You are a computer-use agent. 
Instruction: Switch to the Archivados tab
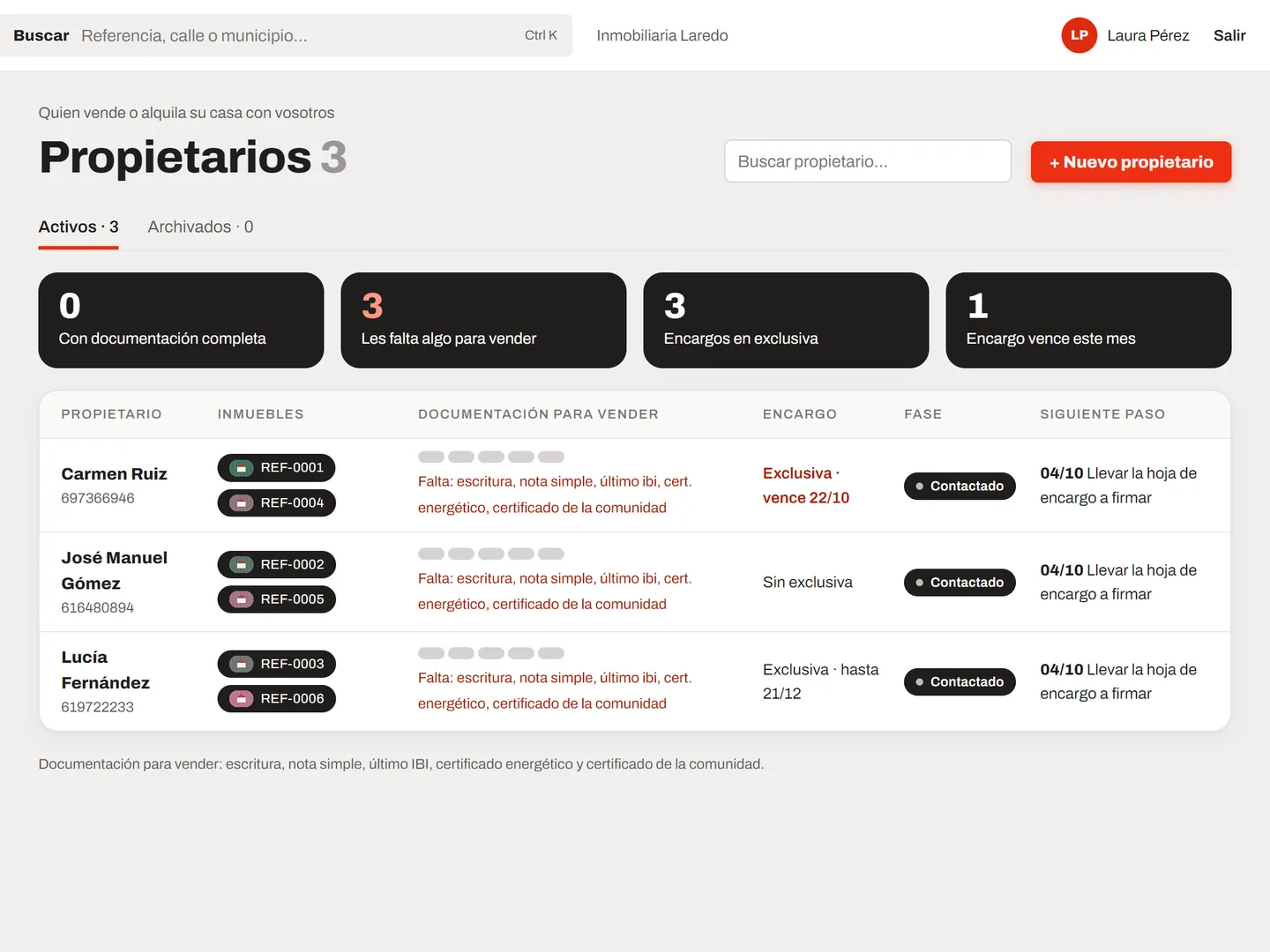pyautogui.click(x=200, y=227)
